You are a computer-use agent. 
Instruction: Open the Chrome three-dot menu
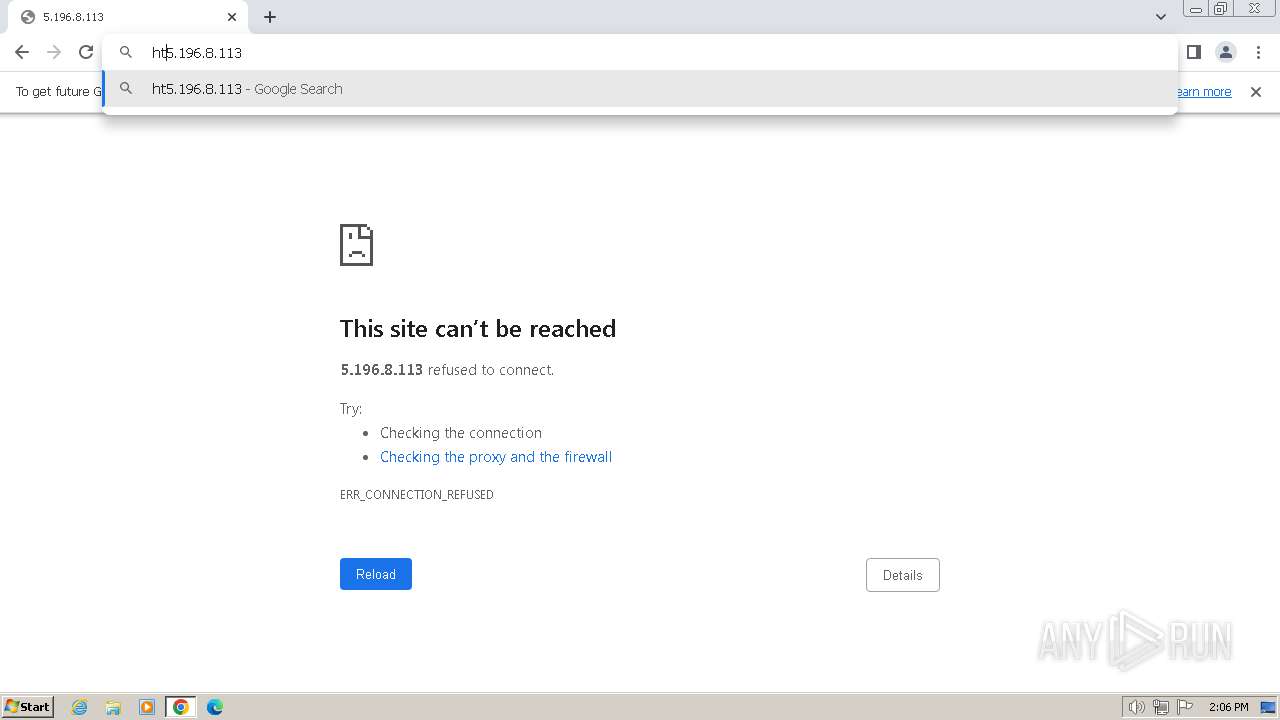(1258, 52)
